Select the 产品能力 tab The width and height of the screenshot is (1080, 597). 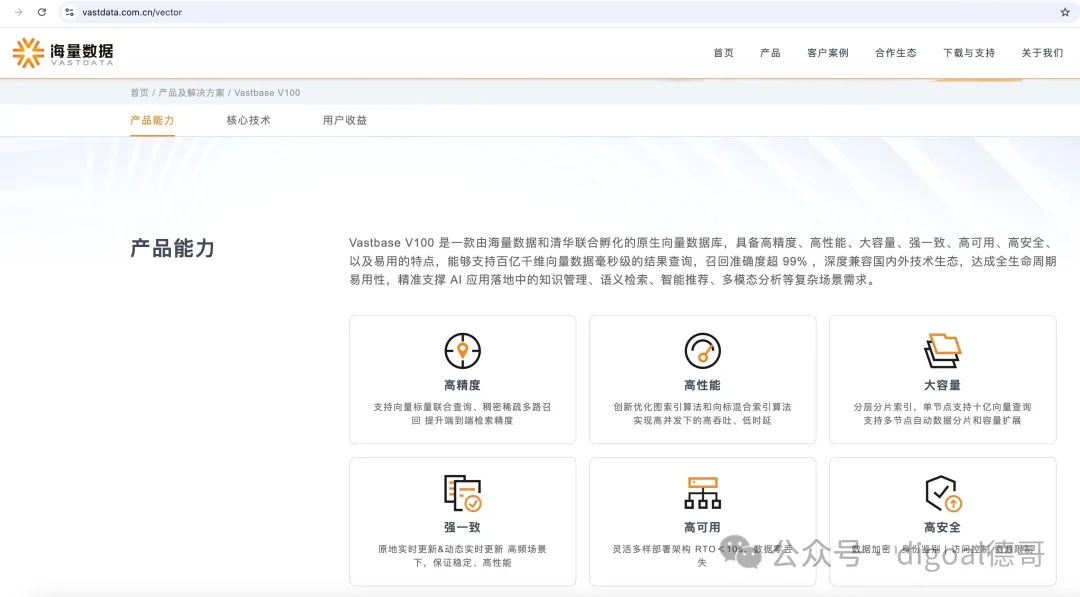pos(152,121)
